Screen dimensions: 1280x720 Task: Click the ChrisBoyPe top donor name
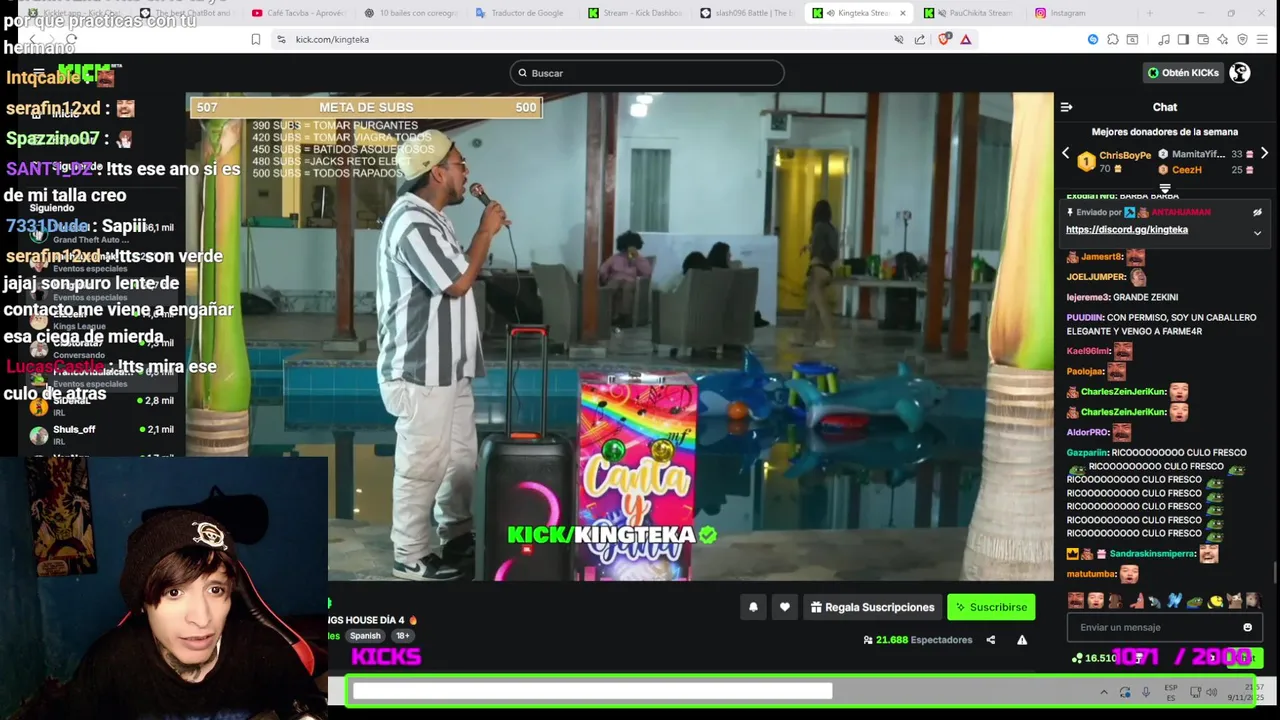coord(1125,155)
